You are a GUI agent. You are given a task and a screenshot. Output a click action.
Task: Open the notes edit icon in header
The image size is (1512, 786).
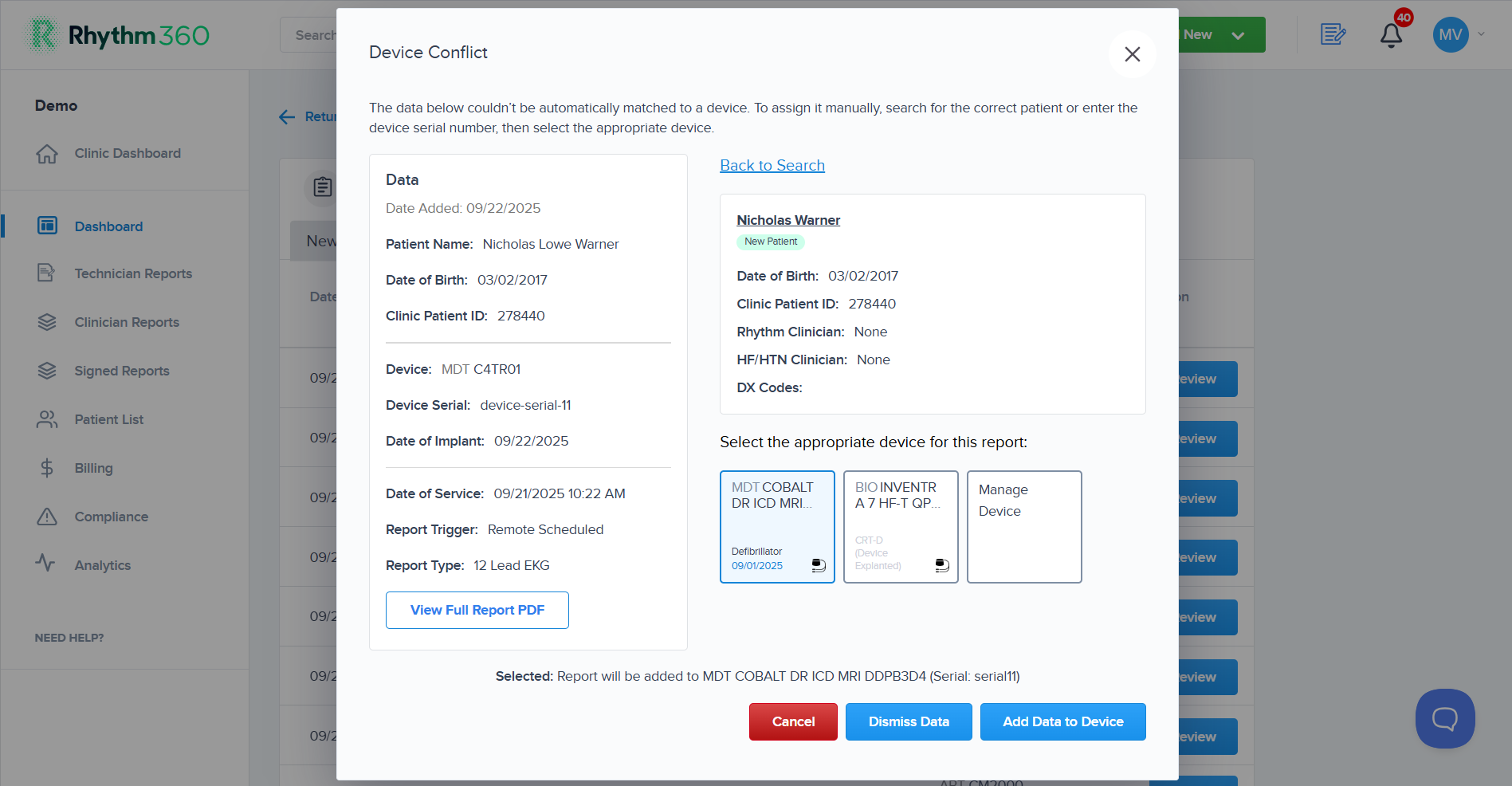pyautogui.click(x=1333, y=34)
